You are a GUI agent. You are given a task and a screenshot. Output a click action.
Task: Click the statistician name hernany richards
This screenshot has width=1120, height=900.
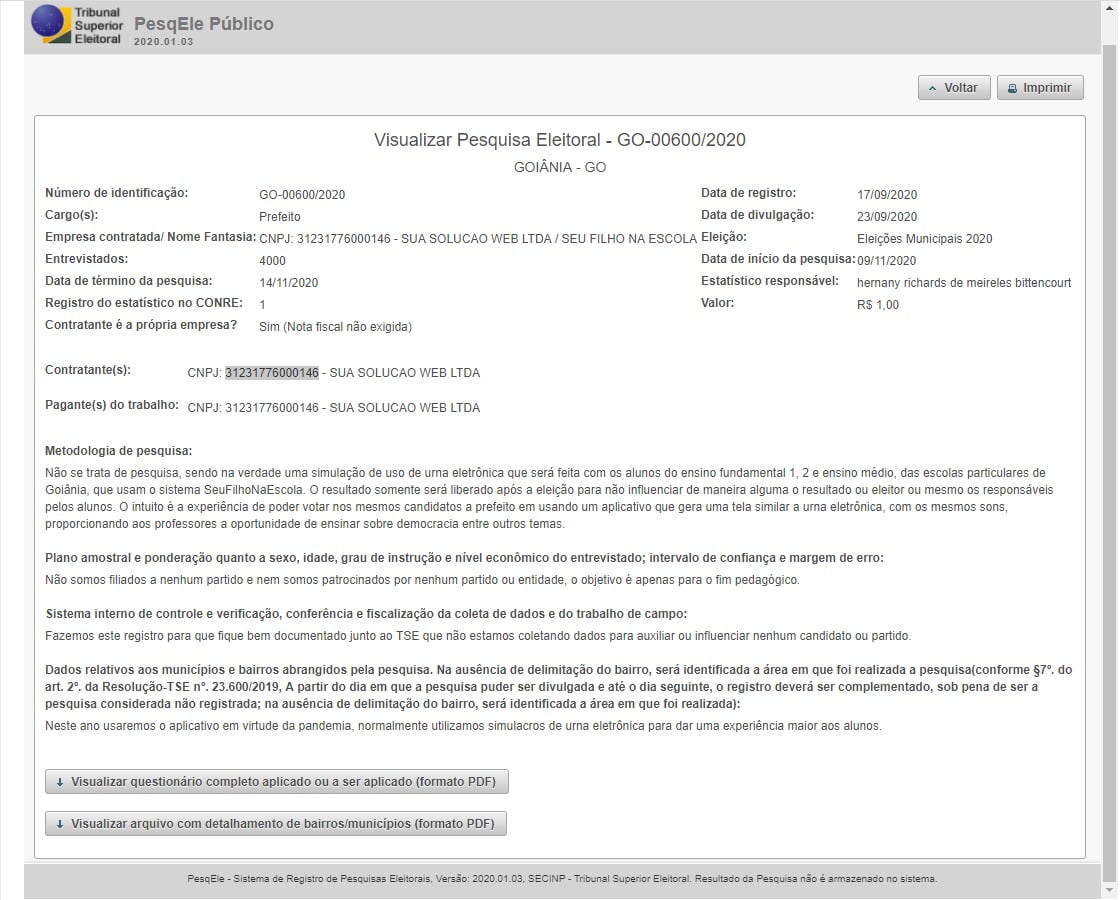[963, 283]
